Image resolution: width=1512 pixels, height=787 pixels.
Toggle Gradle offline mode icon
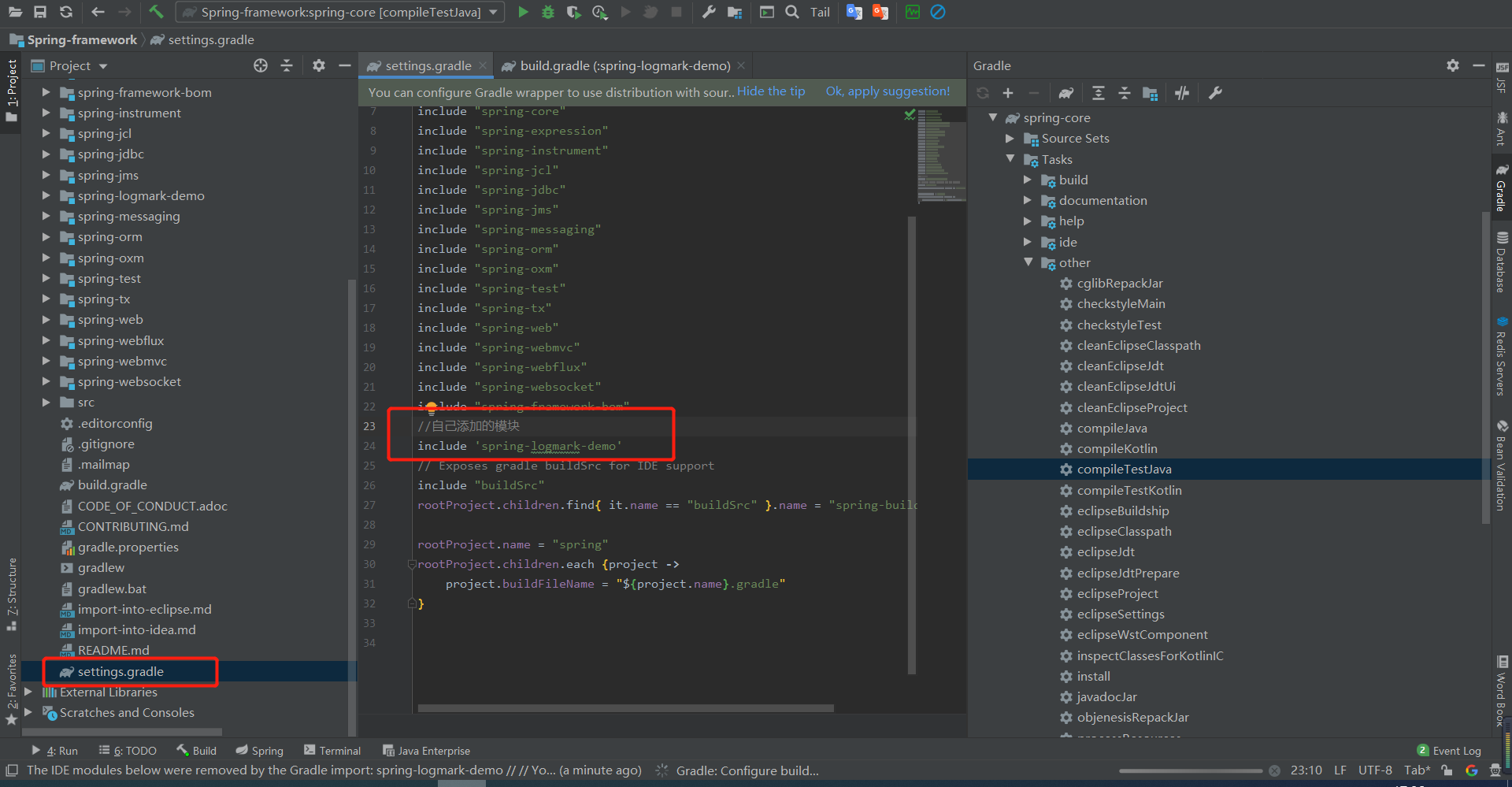[1182, 93]
